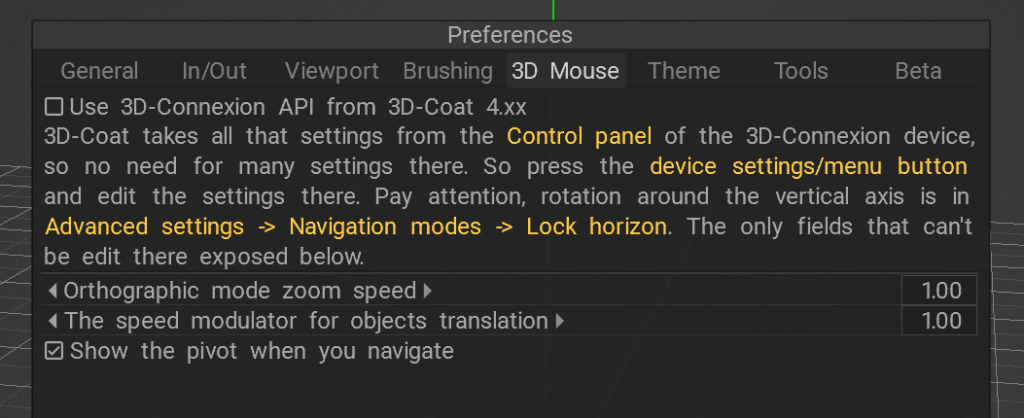Switch to the Beta tab
Viewport: 1024px width, 418px height.
point(918,71)
